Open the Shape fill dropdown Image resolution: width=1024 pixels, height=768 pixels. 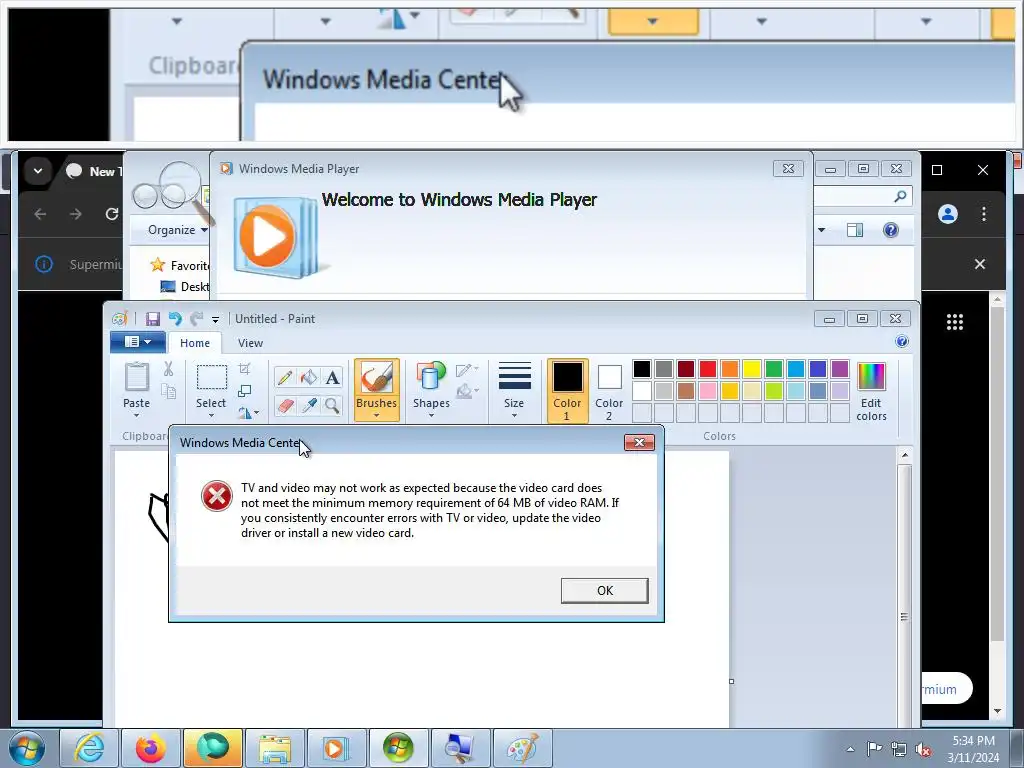[x=466, y=391]
